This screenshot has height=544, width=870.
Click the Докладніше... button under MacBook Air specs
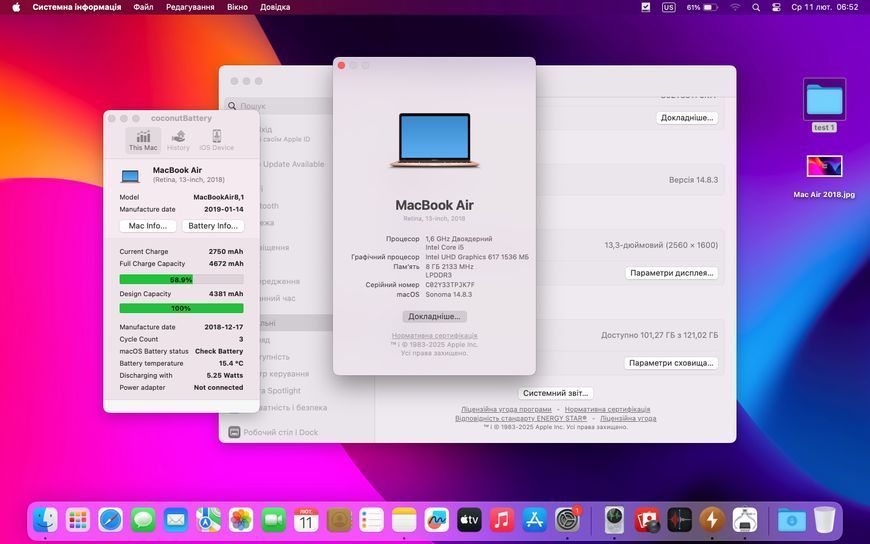coord(434,316)
